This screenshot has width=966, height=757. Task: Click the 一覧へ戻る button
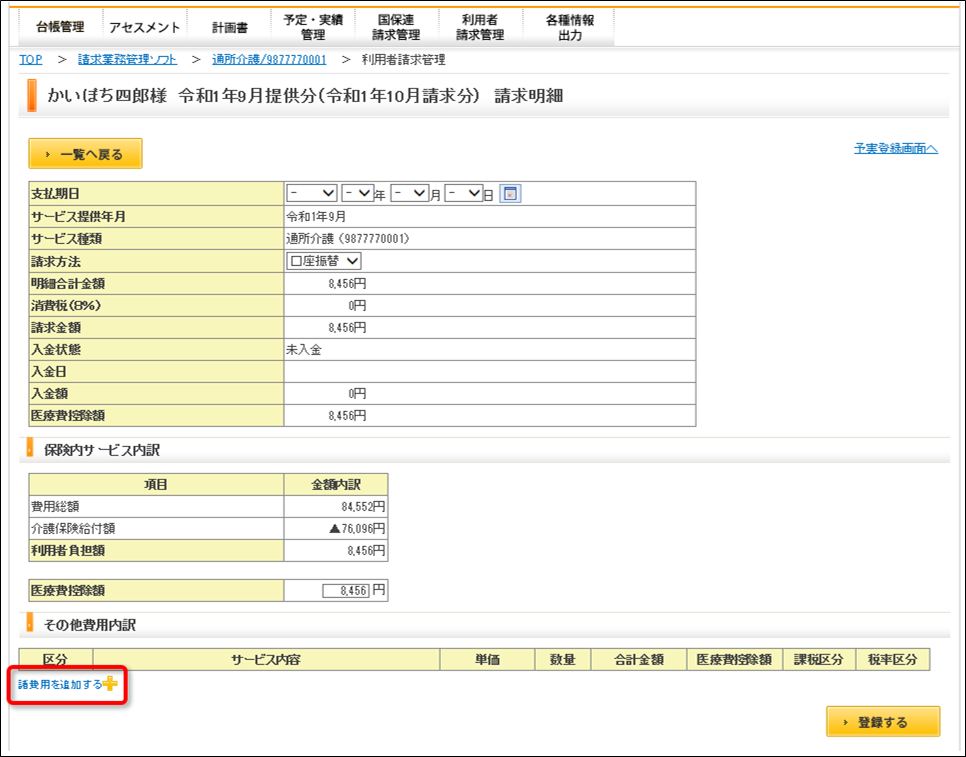click(x=86, y=153)
